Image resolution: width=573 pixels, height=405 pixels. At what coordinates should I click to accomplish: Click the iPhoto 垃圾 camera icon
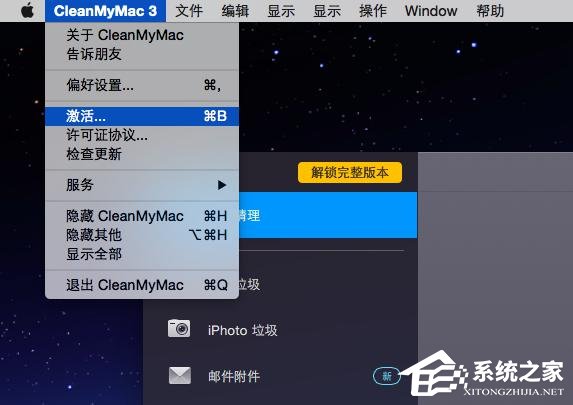pyautogui.click(x=179, y=328)
